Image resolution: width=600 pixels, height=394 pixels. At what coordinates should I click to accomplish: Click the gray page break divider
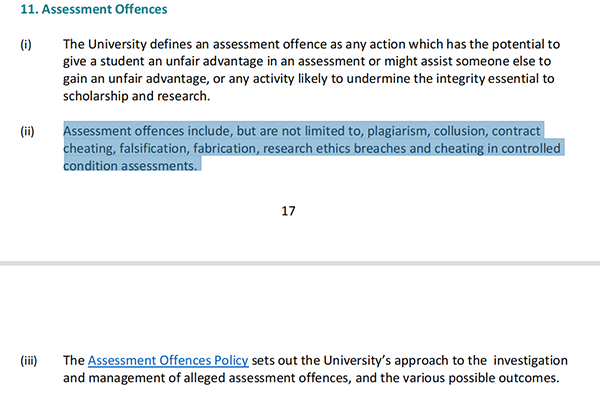tap(300, 263)
